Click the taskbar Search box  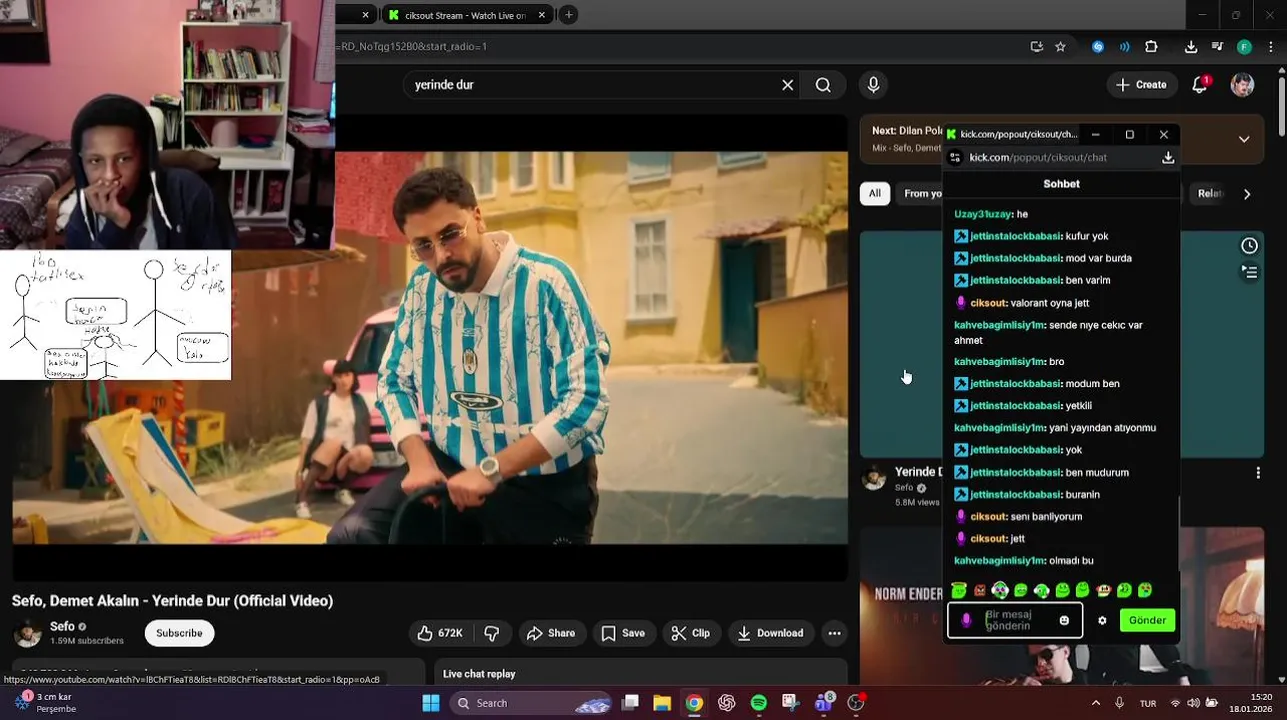click(x=528, y=703)
